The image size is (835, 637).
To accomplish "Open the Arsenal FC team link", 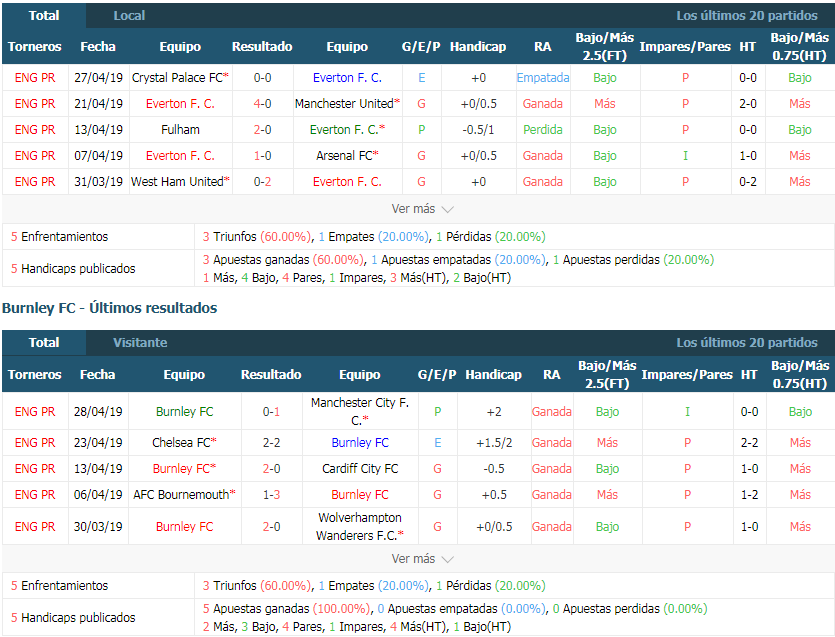I will [344, 156].
